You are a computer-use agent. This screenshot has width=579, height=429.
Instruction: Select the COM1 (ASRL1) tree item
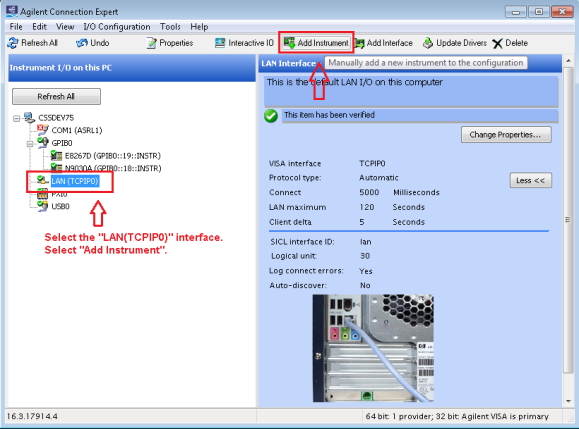[x=76, y=130]
